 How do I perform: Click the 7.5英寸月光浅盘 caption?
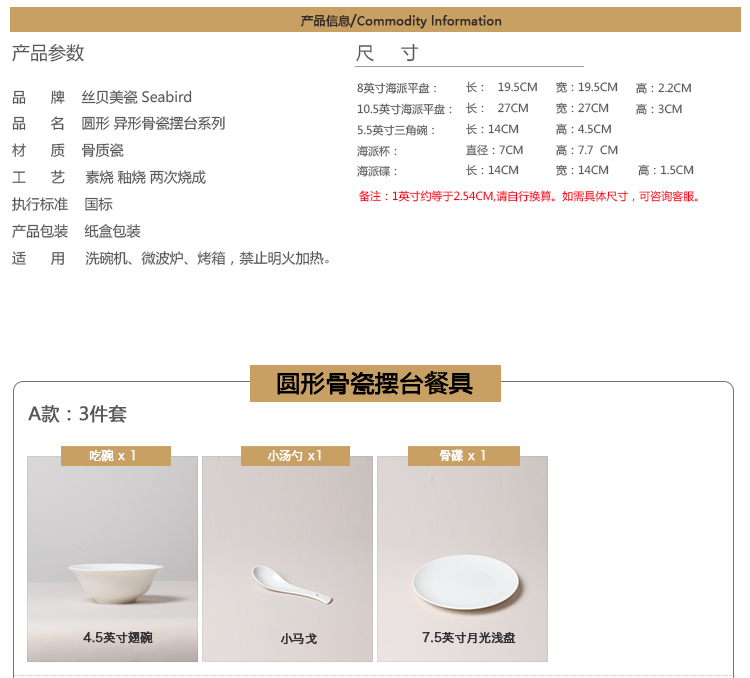coord(468,638)
